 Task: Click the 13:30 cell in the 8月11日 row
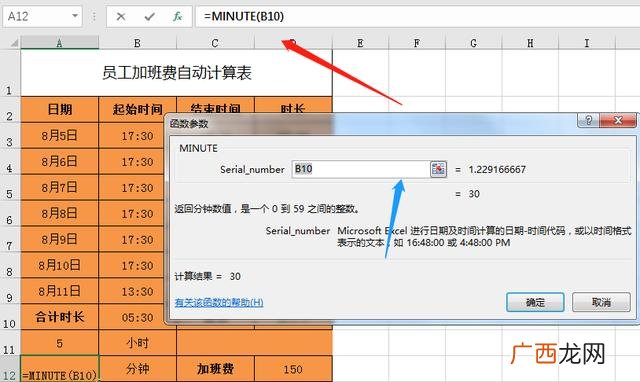point(132,291)
